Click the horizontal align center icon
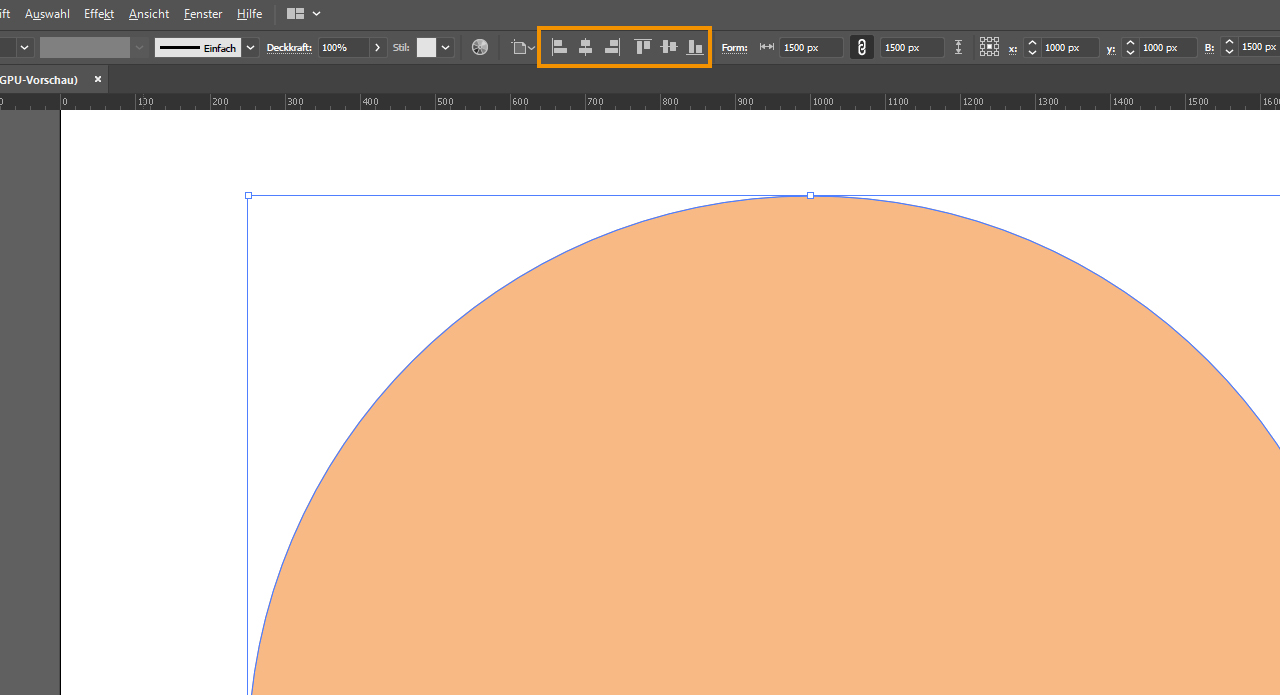This screenshot has height=695, width=1280. [586, 47]
